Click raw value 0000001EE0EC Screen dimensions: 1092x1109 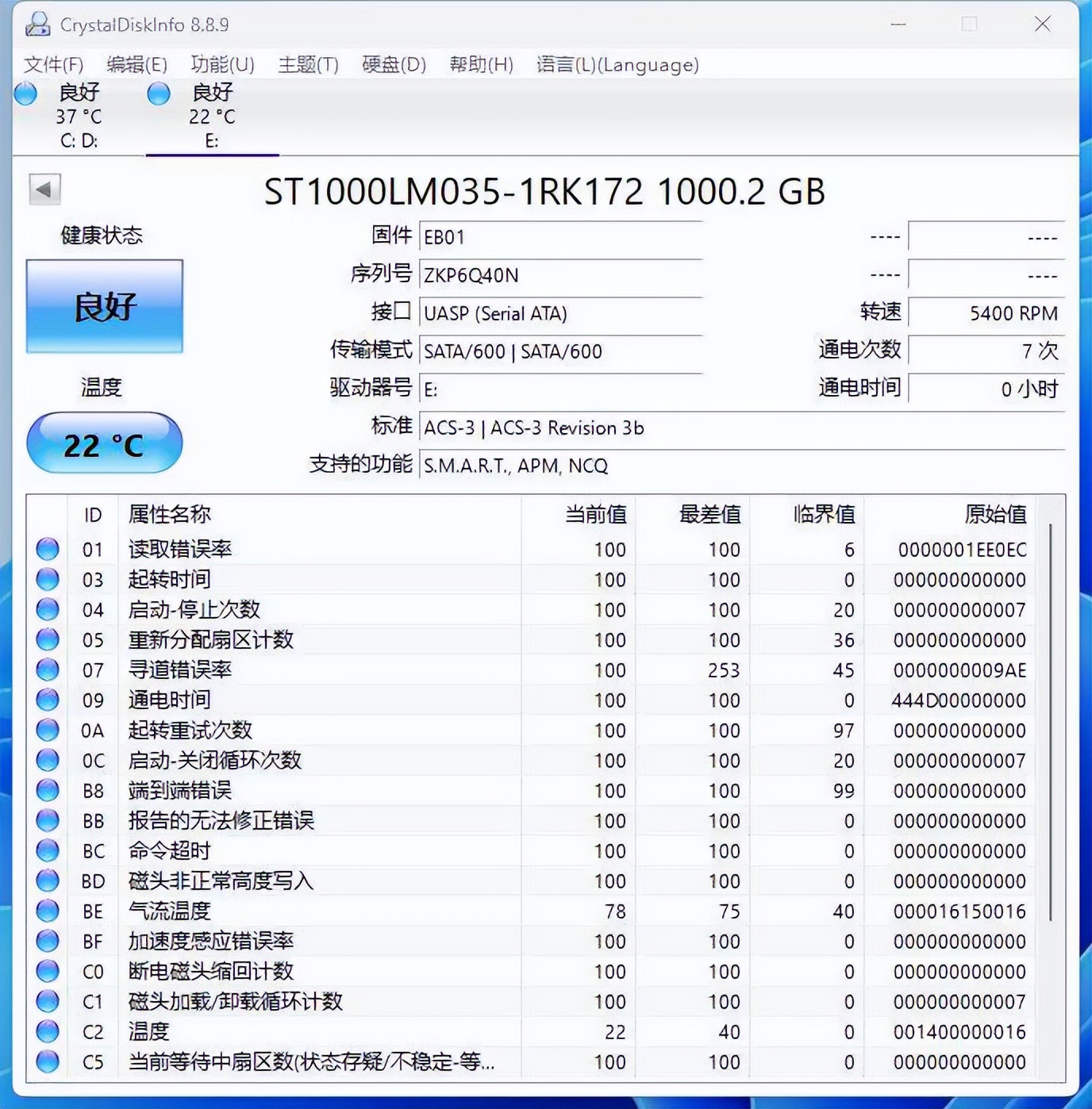[x=962, y=549]
